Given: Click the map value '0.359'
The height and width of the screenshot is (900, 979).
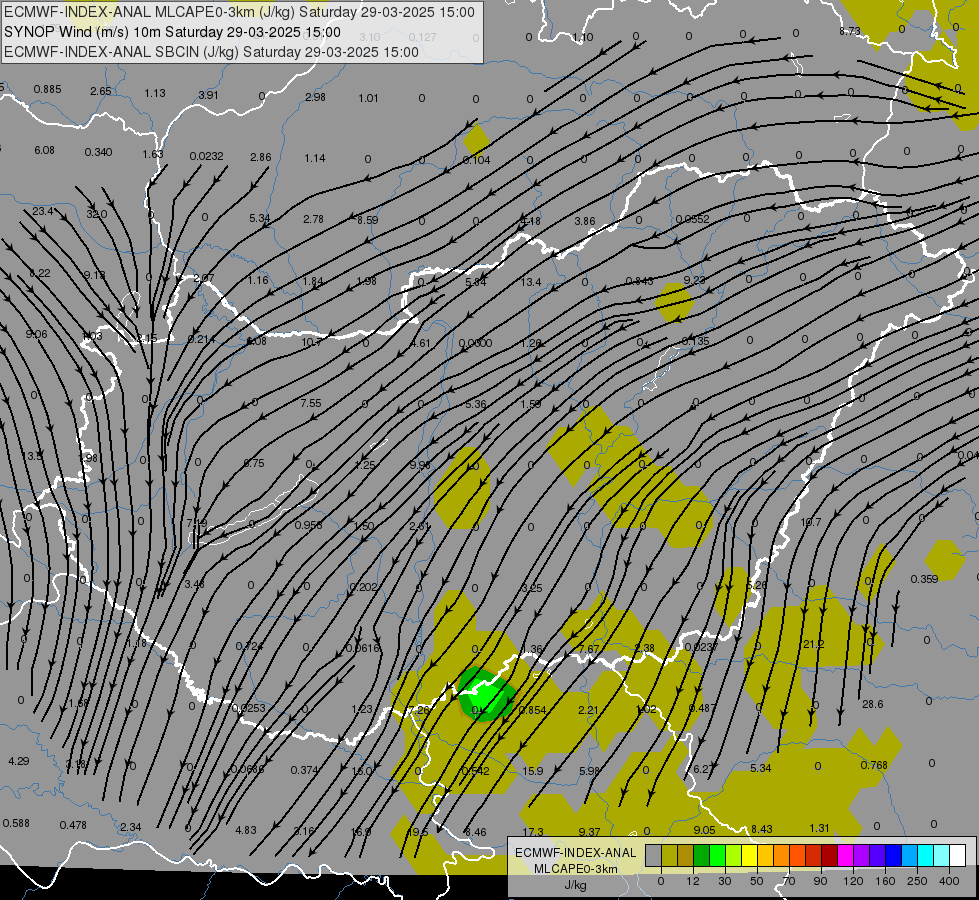Looking at the screenshot, I should (924, 579).
